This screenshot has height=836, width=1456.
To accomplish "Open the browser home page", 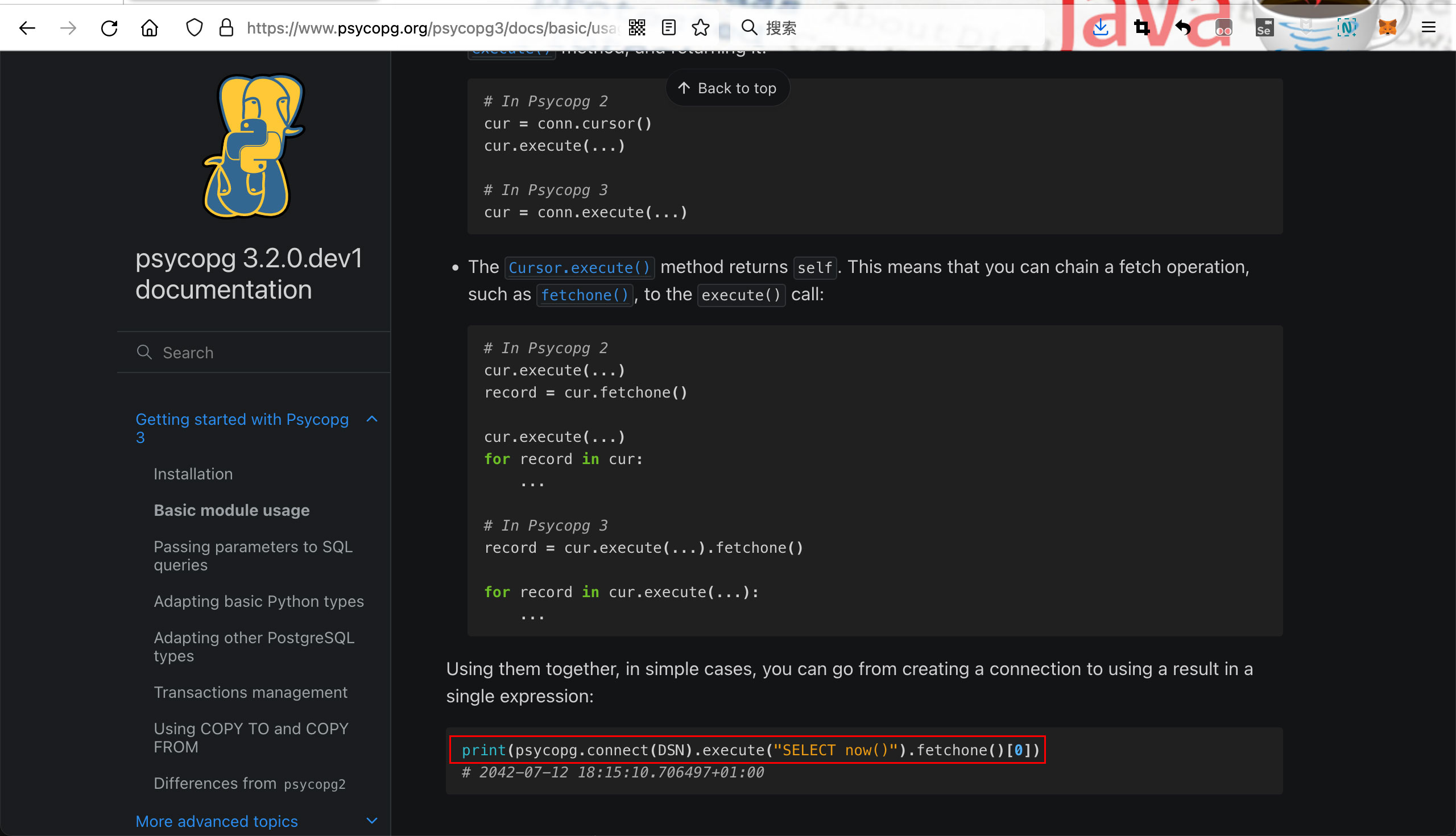I will (150, 27).
